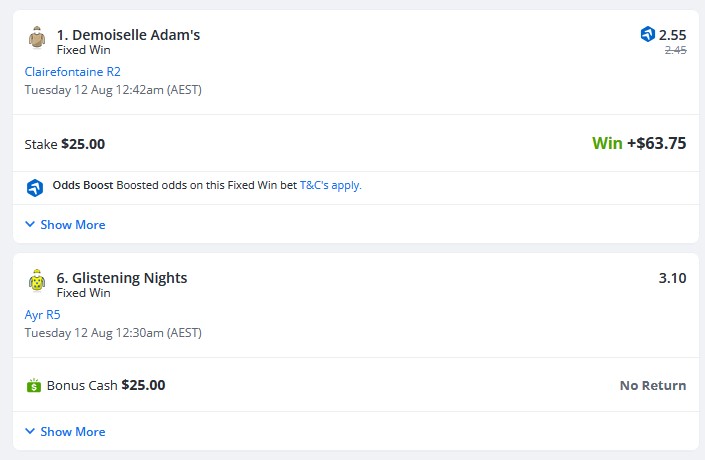705x460 pixels.
Task: Click the Win +$63.75 result text
Action: point(639,143)
